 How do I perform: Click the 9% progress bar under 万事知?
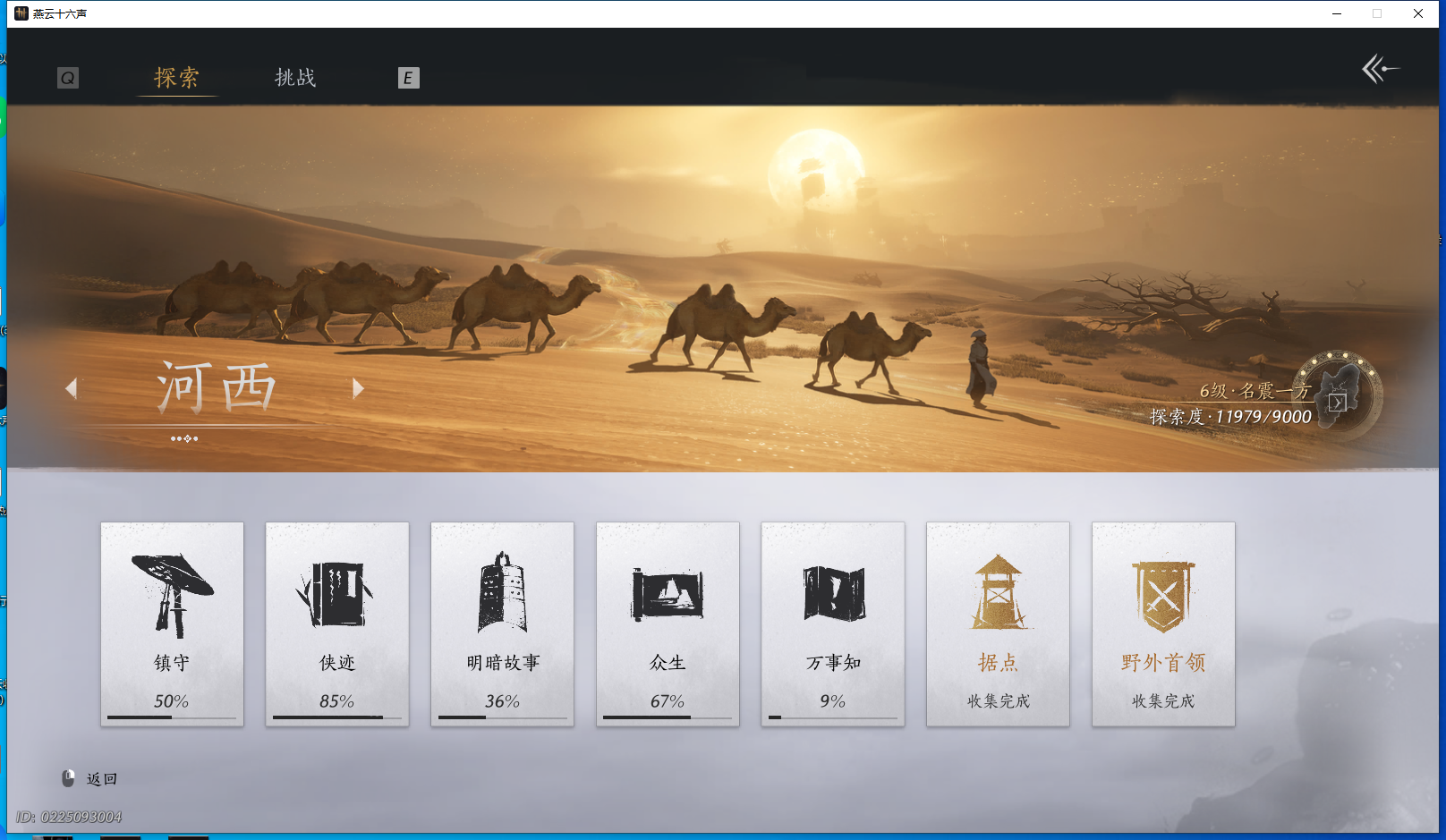coord(832,717)
